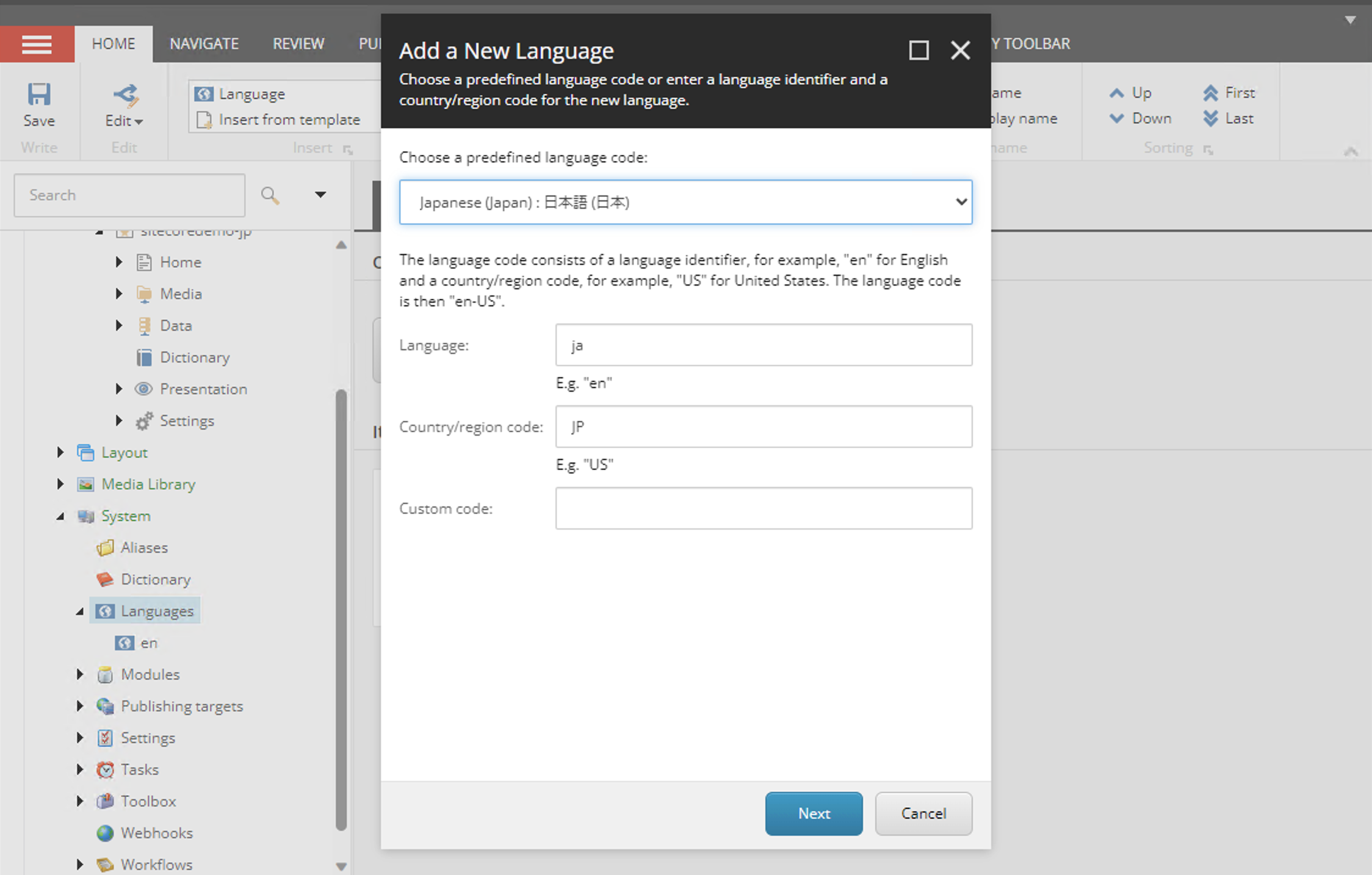Viewport: 1372px width, 875px height.
Task: Switch to the REVIEW ribbon tab
Action: (x=298, y=44)
